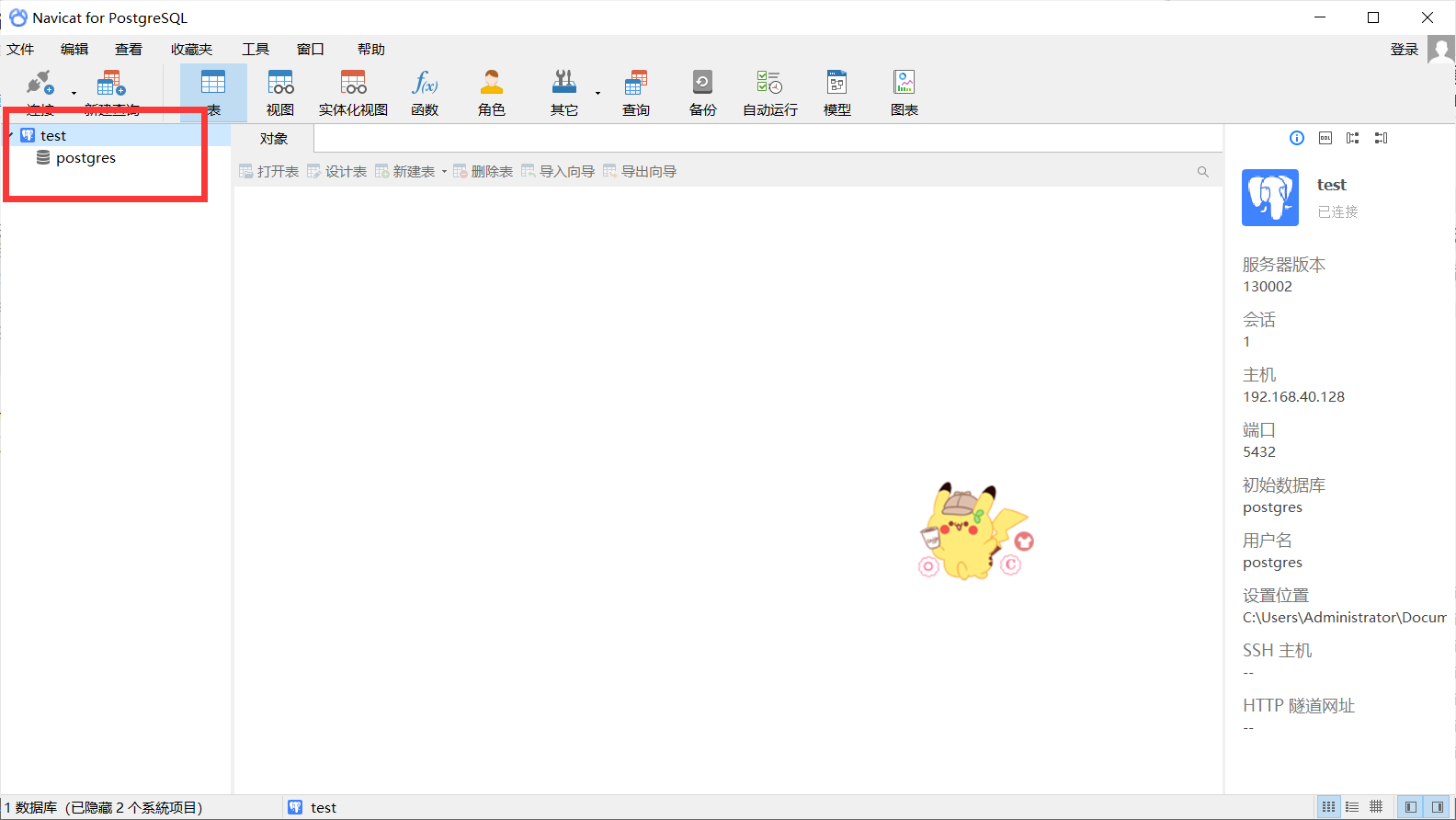
Task: Show the DDL pane icon
Action: point(1325,138)
